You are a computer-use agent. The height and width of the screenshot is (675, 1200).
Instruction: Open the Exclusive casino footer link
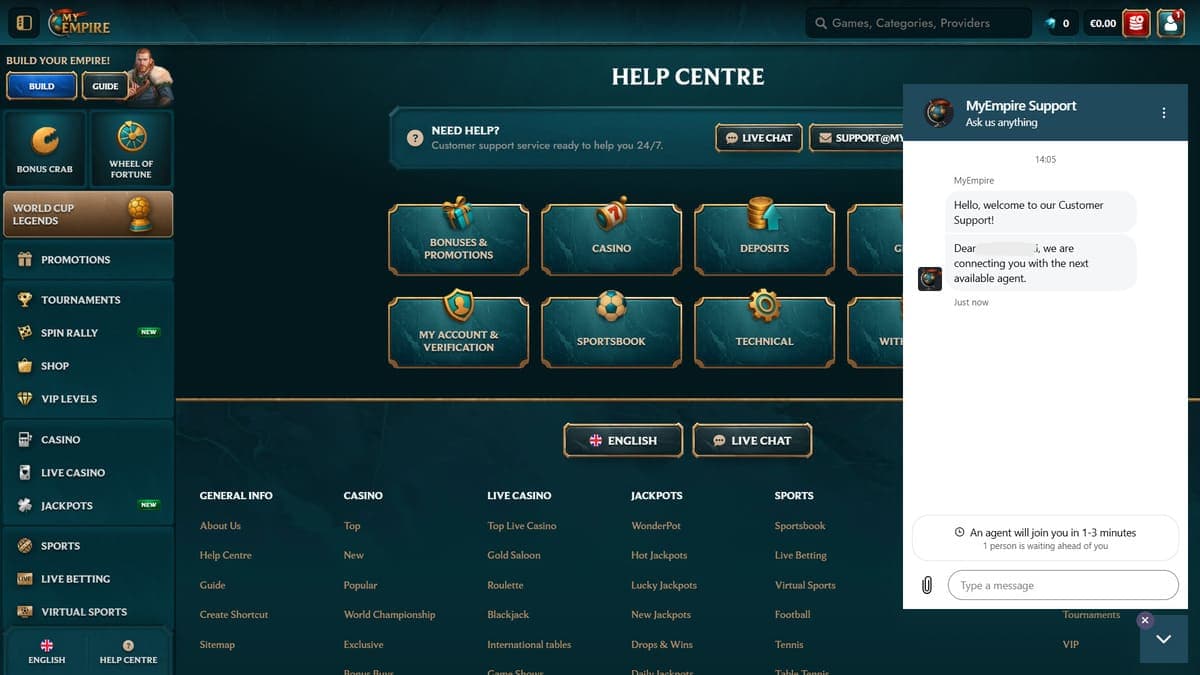pos(363,645)
